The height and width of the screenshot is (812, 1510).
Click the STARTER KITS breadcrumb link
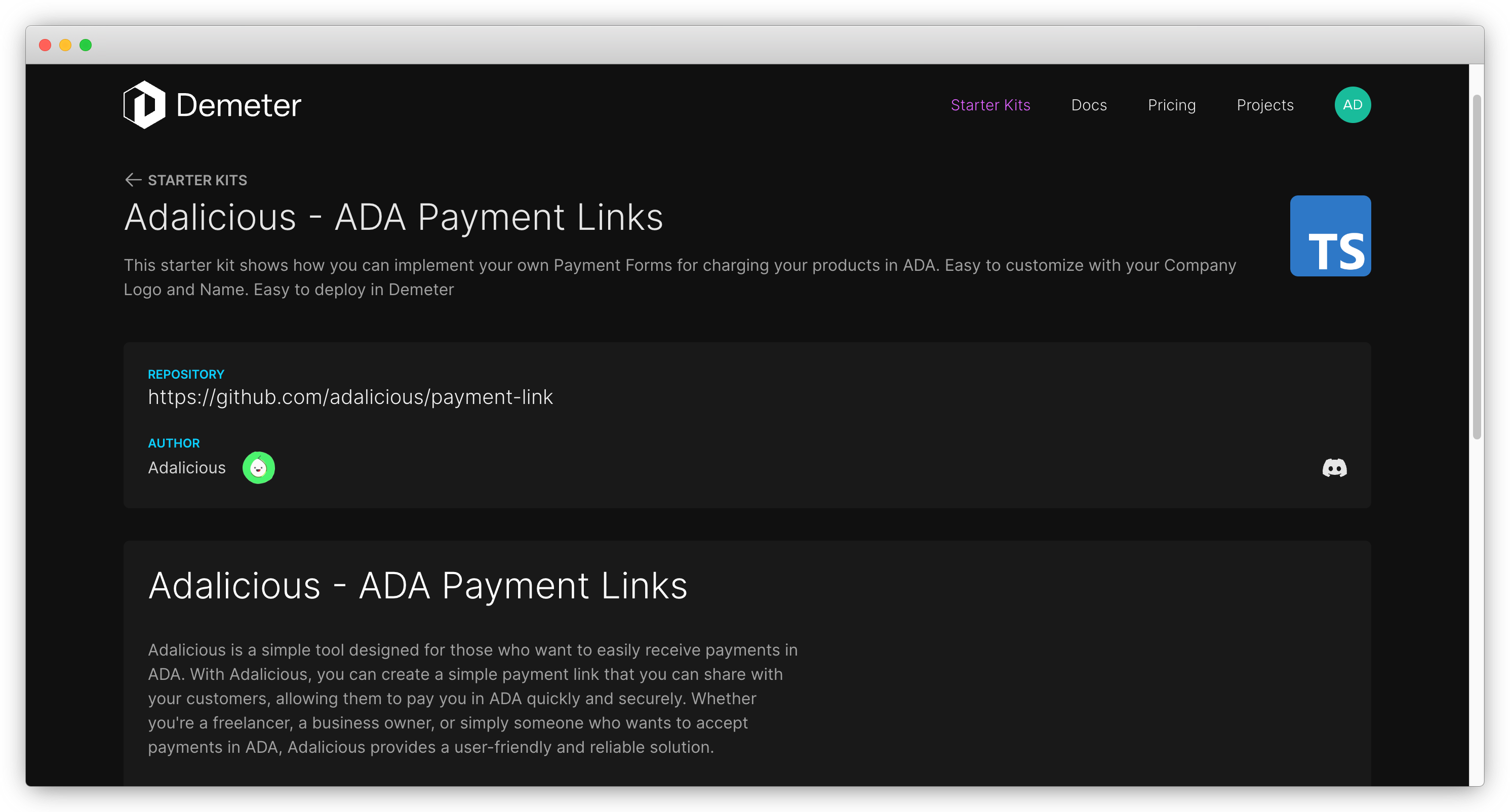pyautogui.click(x=197, y=180)
